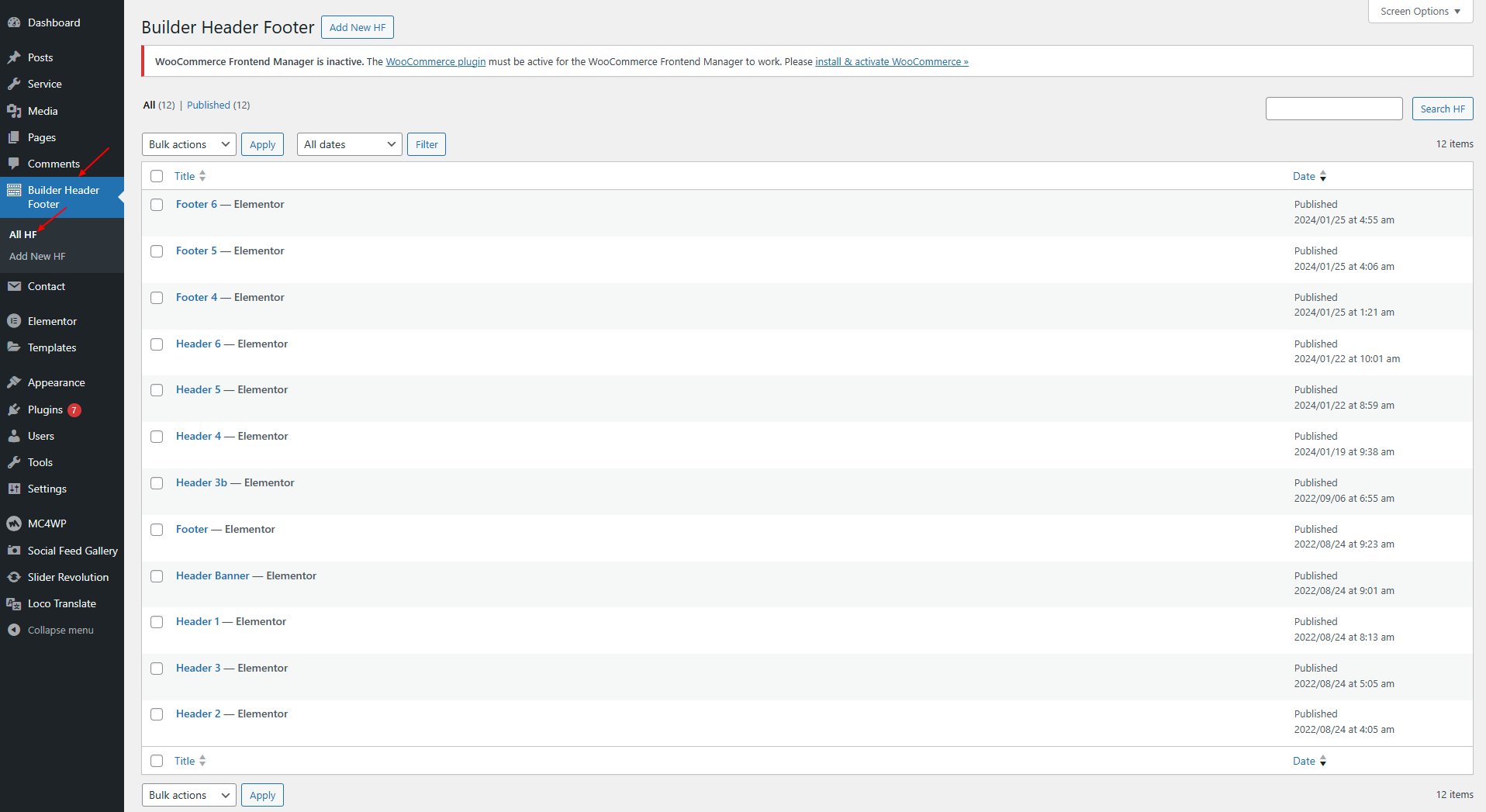Click the Elementor icon in sidebar
Viewport: 1486px width, 812px height.
14,321
